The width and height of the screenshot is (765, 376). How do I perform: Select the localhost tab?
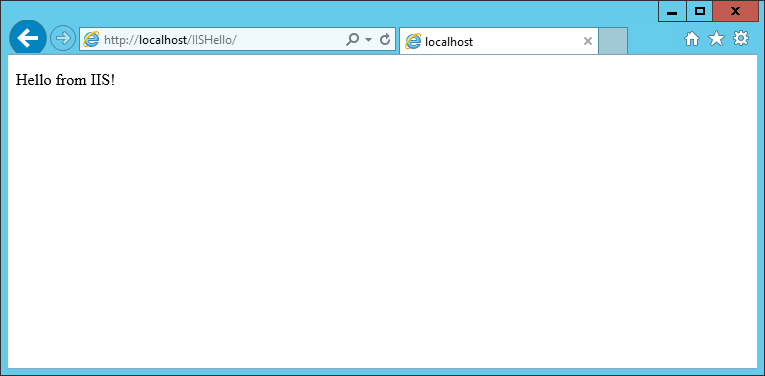pos(499,41)
